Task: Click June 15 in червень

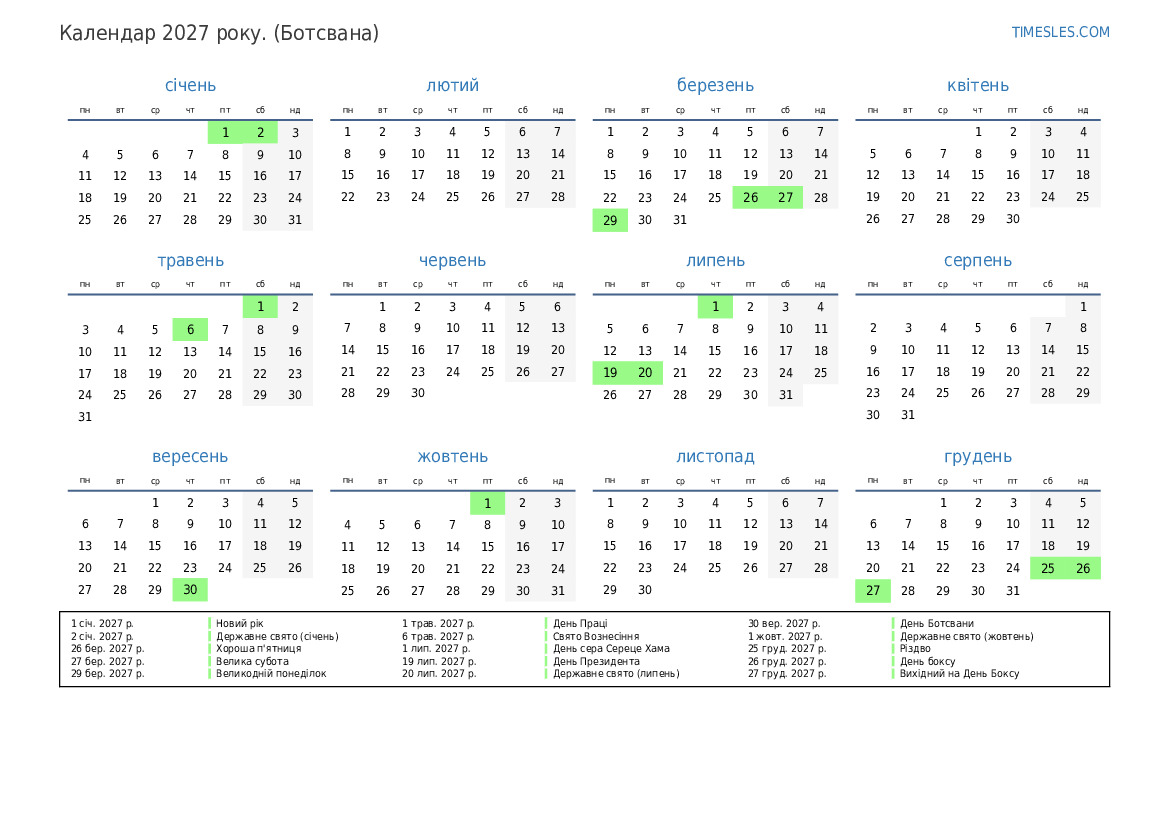Action: point(382,350)
